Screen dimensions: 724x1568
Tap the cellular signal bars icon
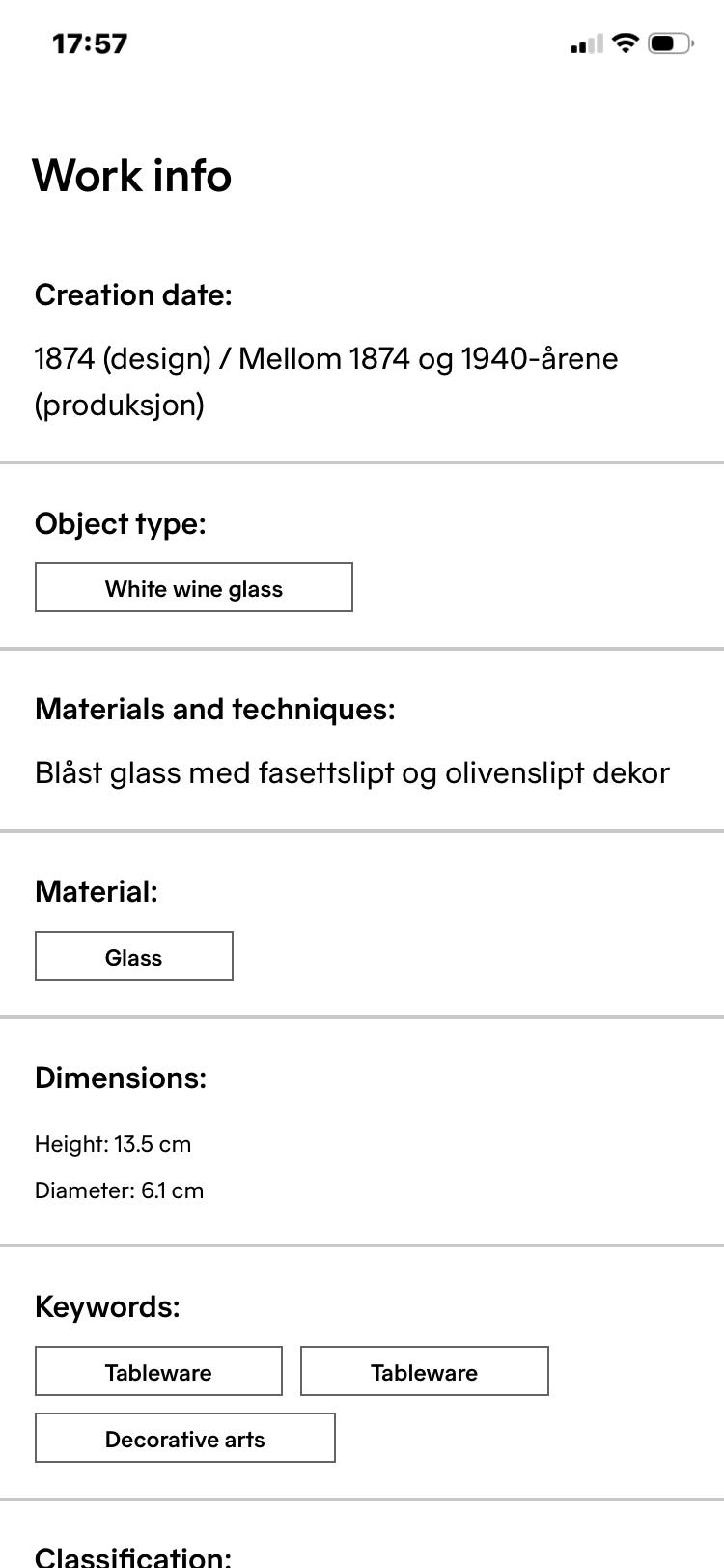[586, 43]
